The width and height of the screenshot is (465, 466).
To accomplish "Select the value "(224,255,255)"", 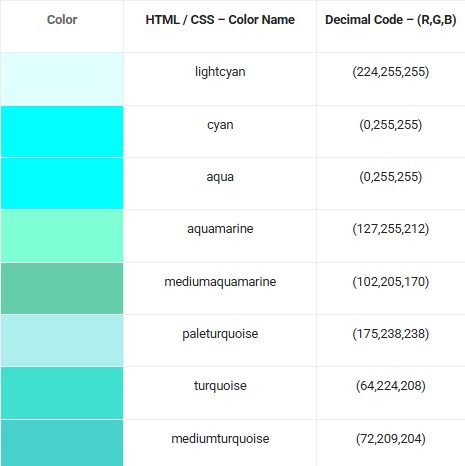I will click(391, 72).
